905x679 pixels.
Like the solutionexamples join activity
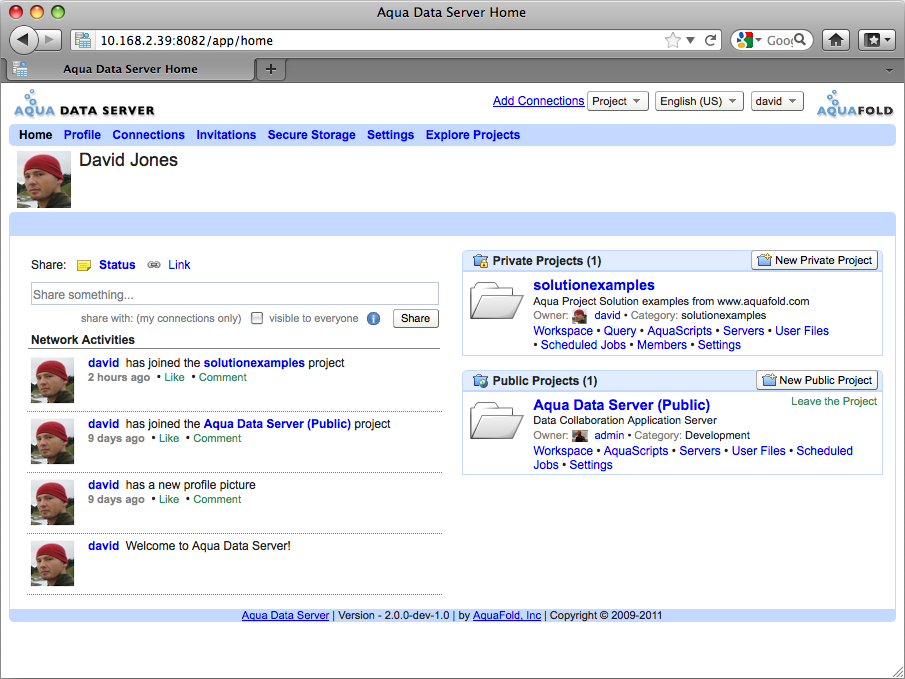click(174, 378)
